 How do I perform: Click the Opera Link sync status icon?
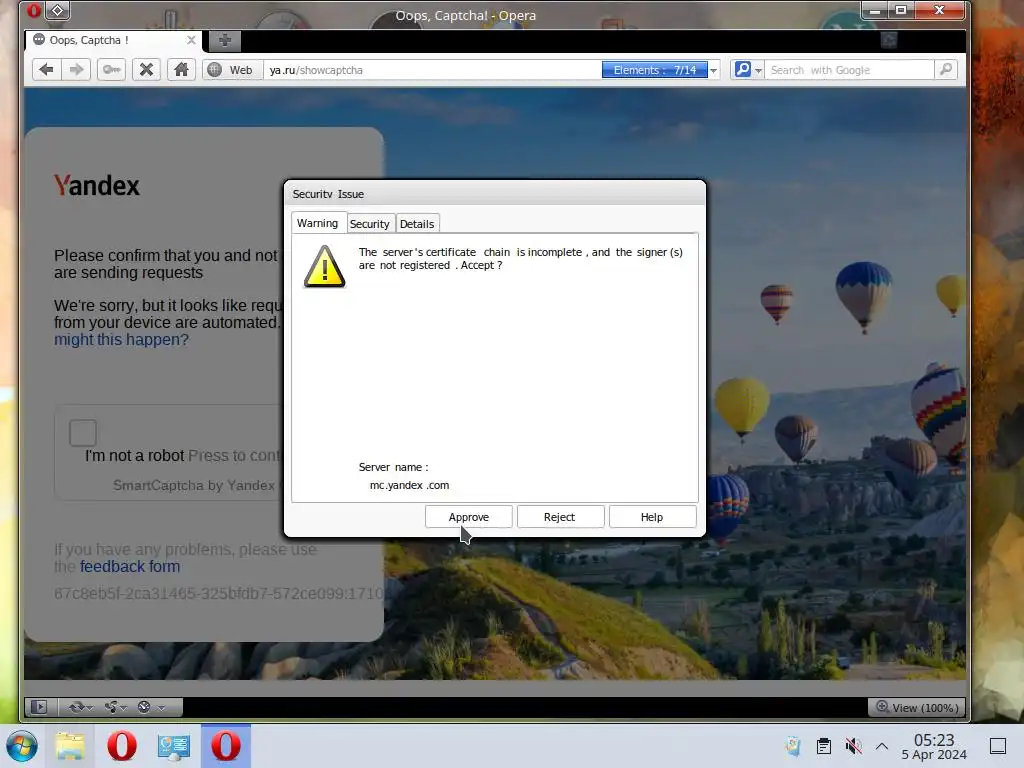tap(76, 707)
